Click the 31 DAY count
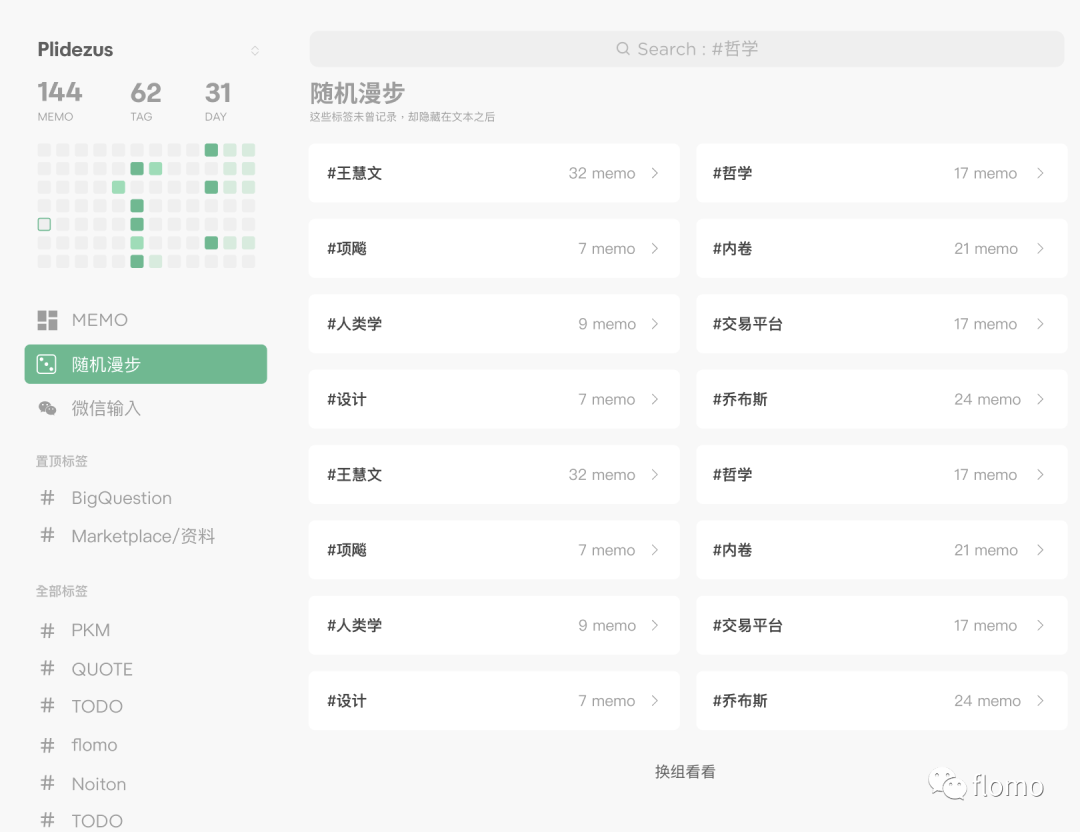 click(218, 101)
